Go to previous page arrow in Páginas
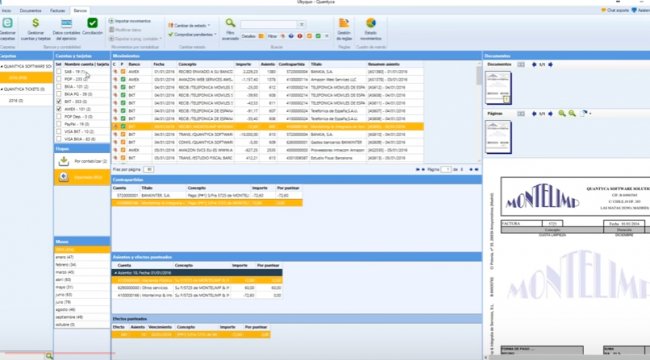650x360 pixels. click(x=534, y=114)
